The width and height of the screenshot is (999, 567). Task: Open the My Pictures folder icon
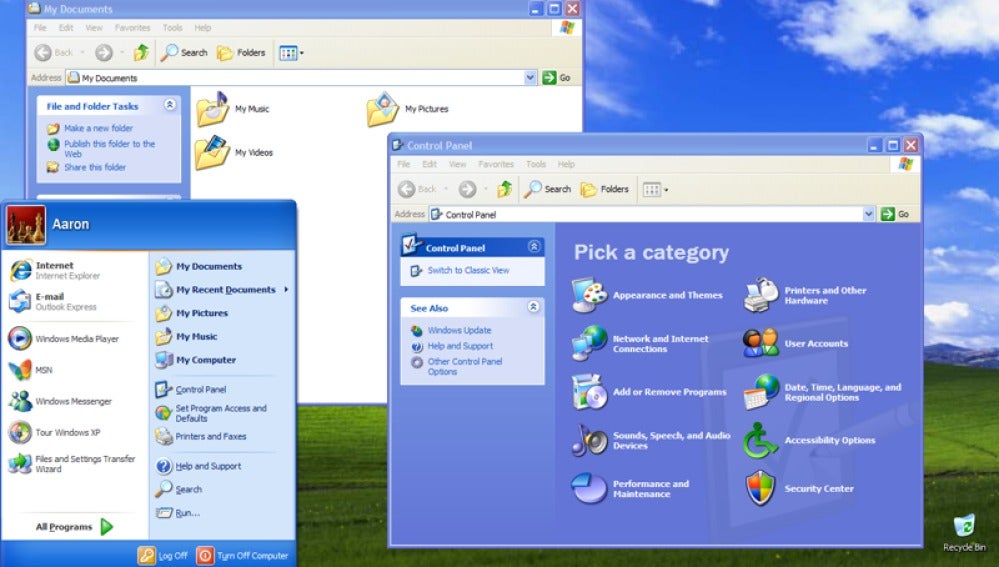click(x=382, y=109)
